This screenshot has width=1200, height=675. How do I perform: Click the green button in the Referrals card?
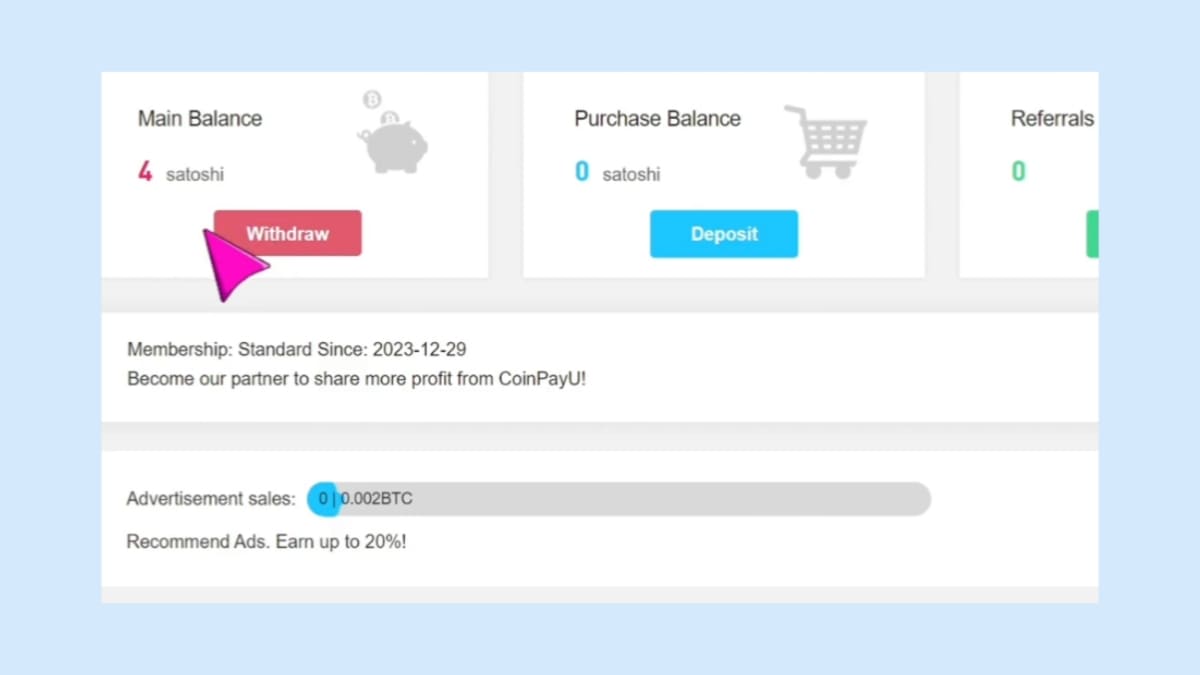point(1092,234)
